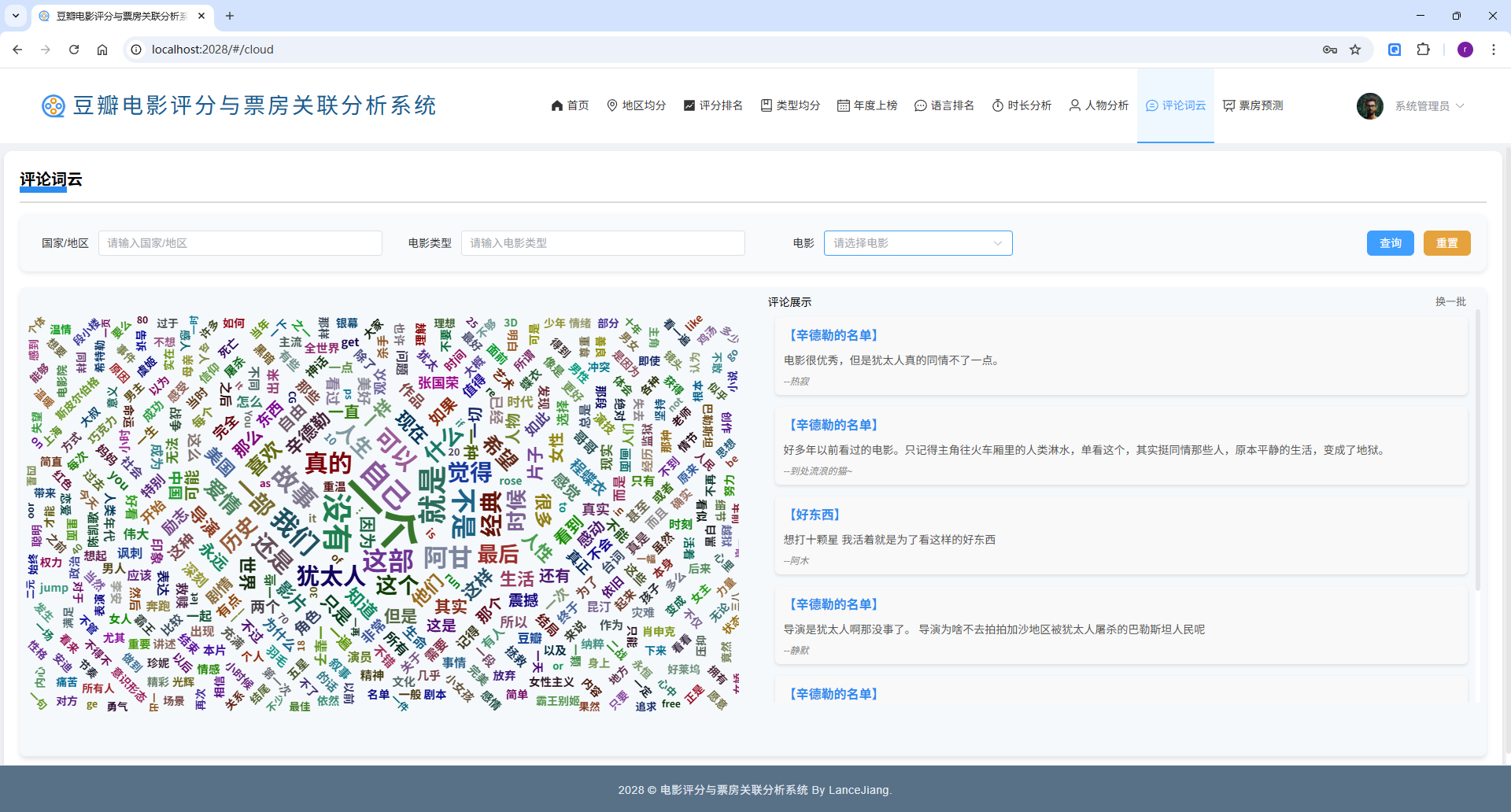Click the footer copyright text
Image resolution: width=1511 pixels, height=812 pixels.
point(755,790)
